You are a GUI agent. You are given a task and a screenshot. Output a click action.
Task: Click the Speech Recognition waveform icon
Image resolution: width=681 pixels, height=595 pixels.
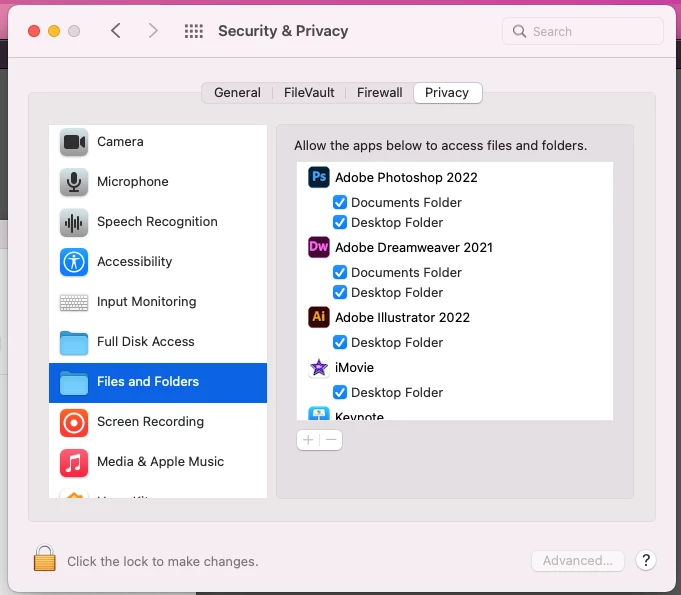(74, 222)
